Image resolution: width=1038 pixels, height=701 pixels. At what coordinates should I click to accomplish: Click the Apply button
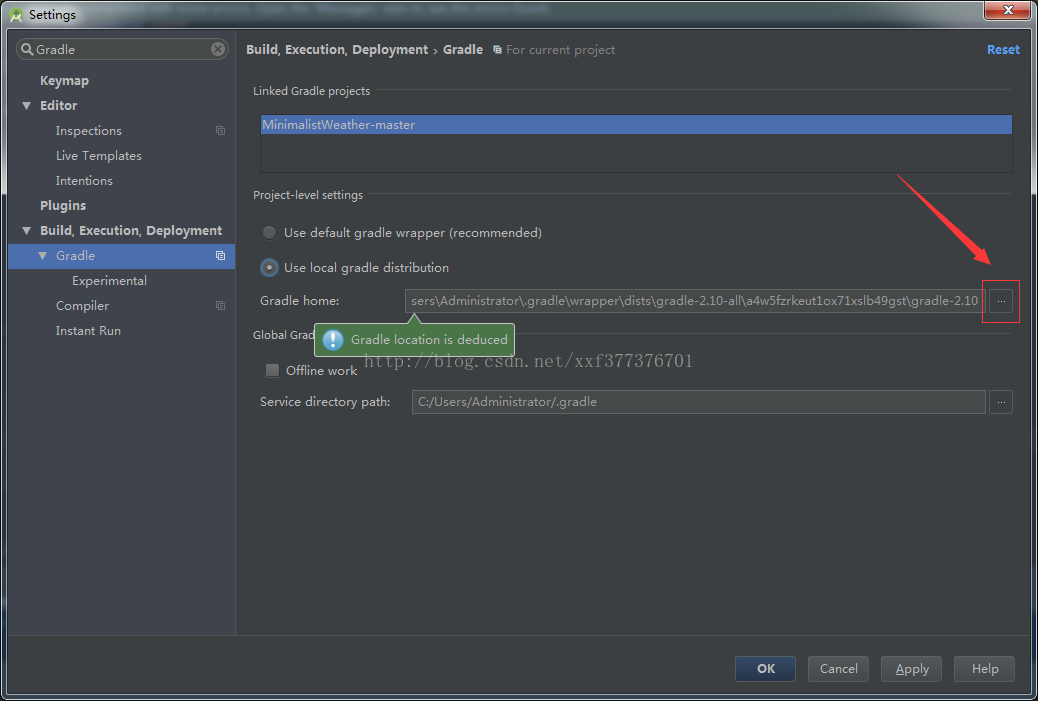pos(912,669)
